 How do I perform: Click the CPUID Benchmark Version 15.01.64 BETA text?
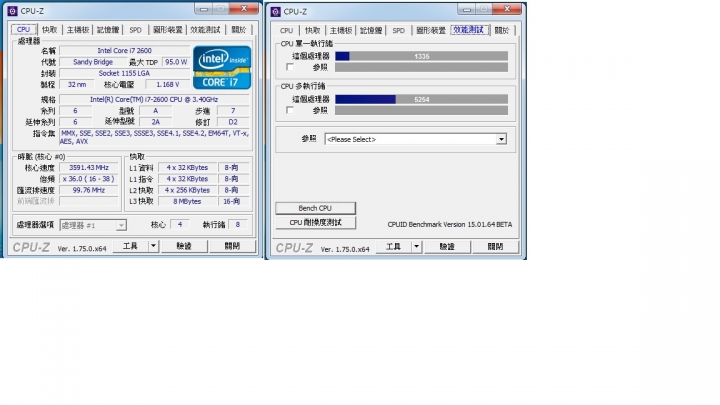450,225
